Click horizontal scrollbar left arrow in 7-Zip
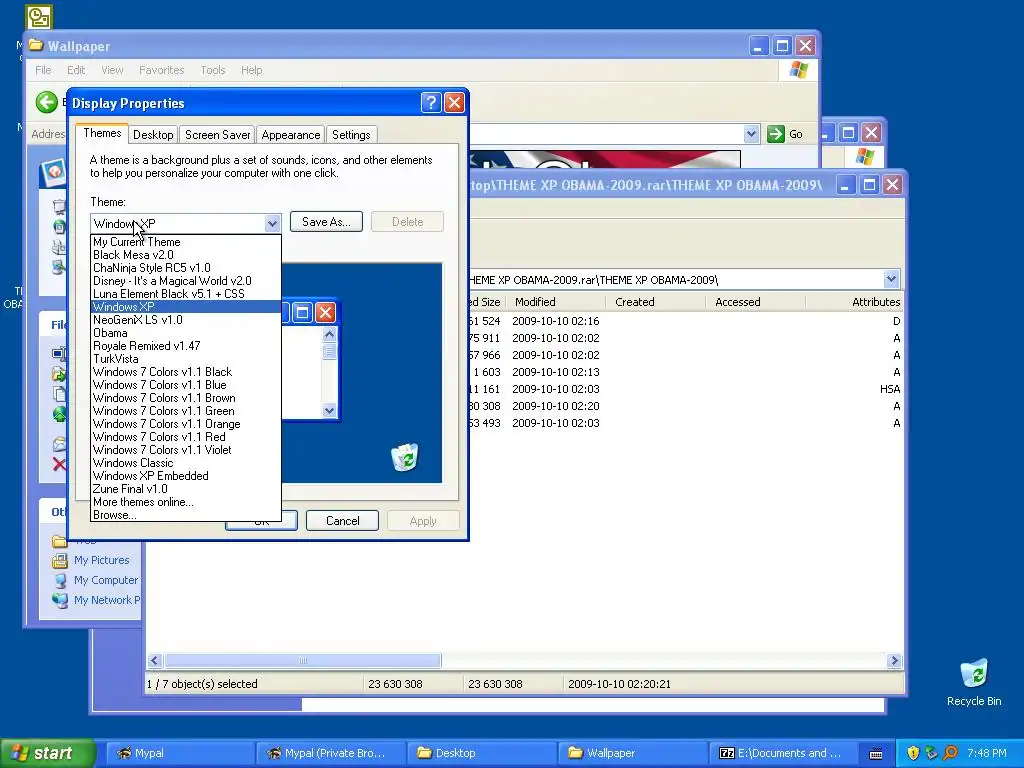The height and width of the screenshot is (768, 1024). coord(155,661)
